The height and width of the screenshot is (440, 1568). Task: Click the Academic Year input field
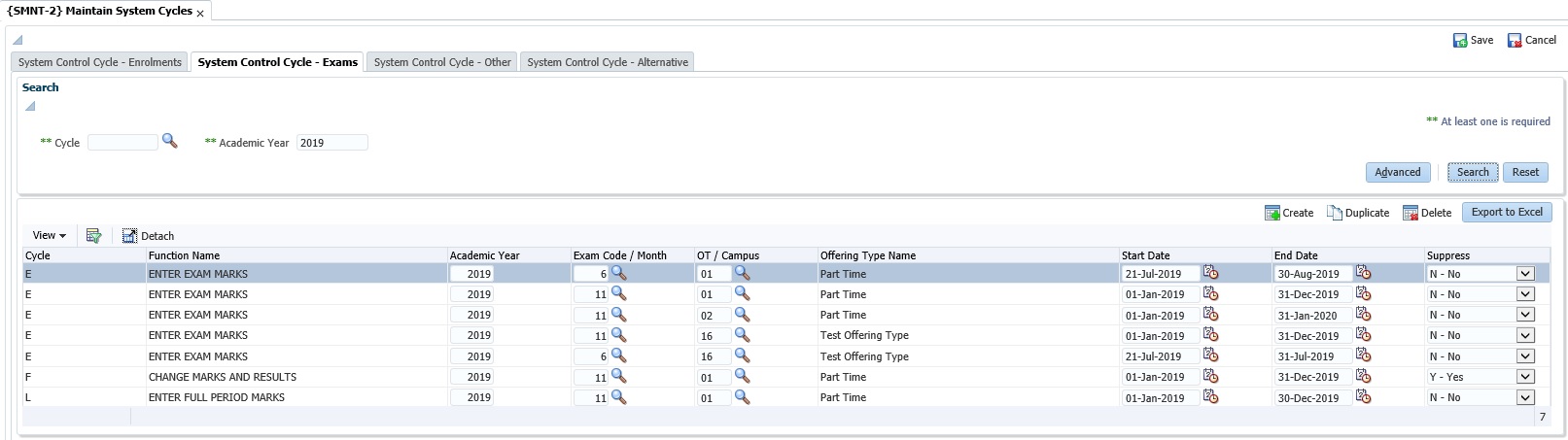331,143
